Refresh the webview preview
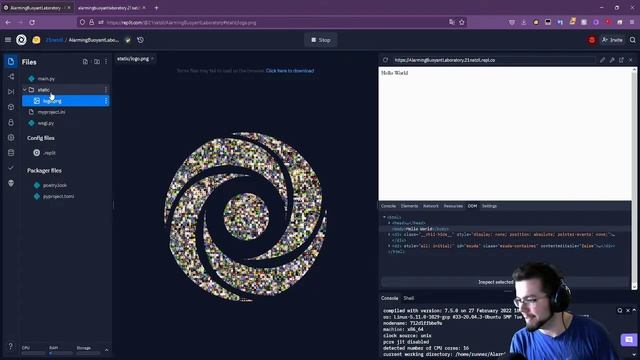This screenshot has width=640, height=360. pyautogui.click(x=385, y=60)
